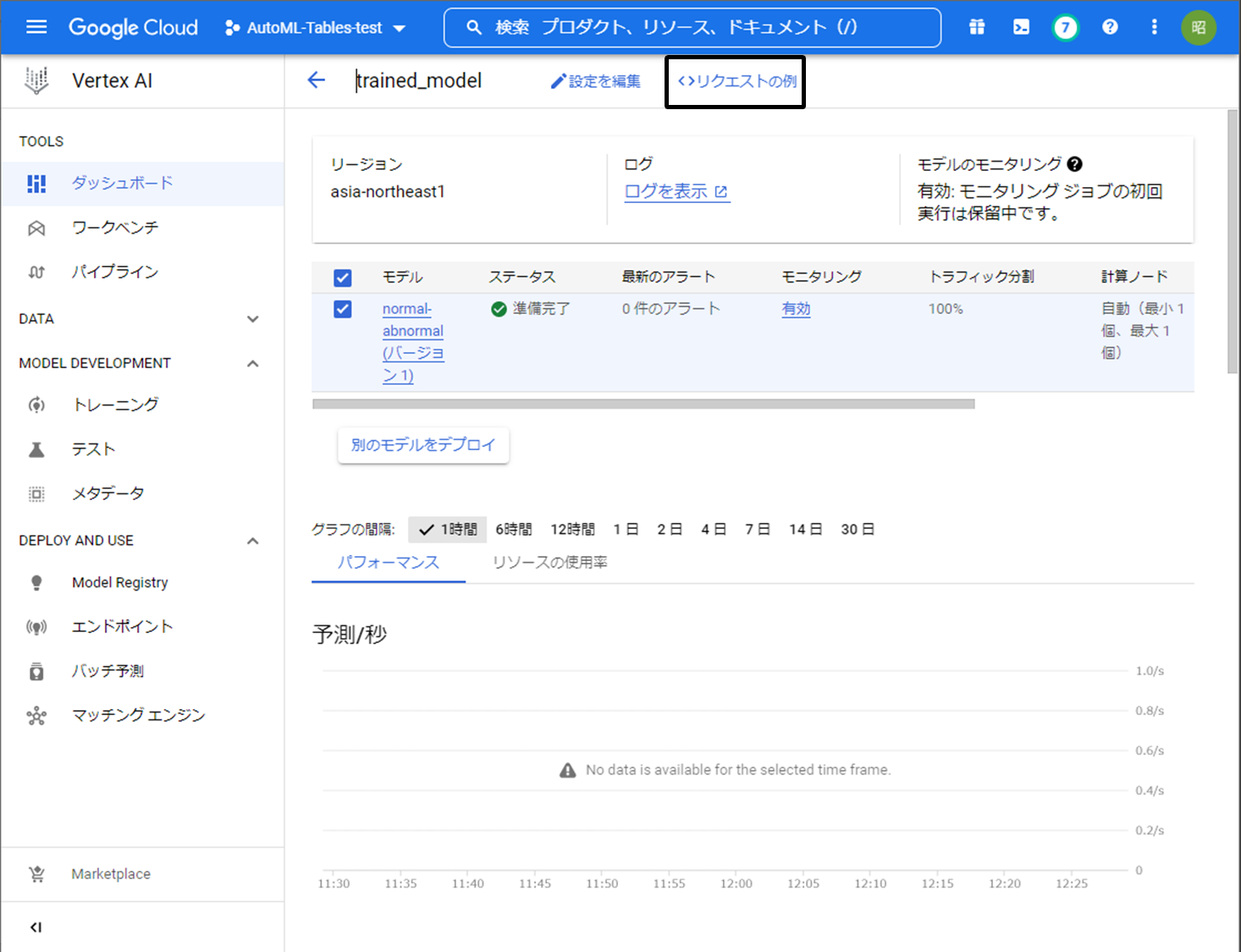Toggle the select-all checkbox in table header

343,278
